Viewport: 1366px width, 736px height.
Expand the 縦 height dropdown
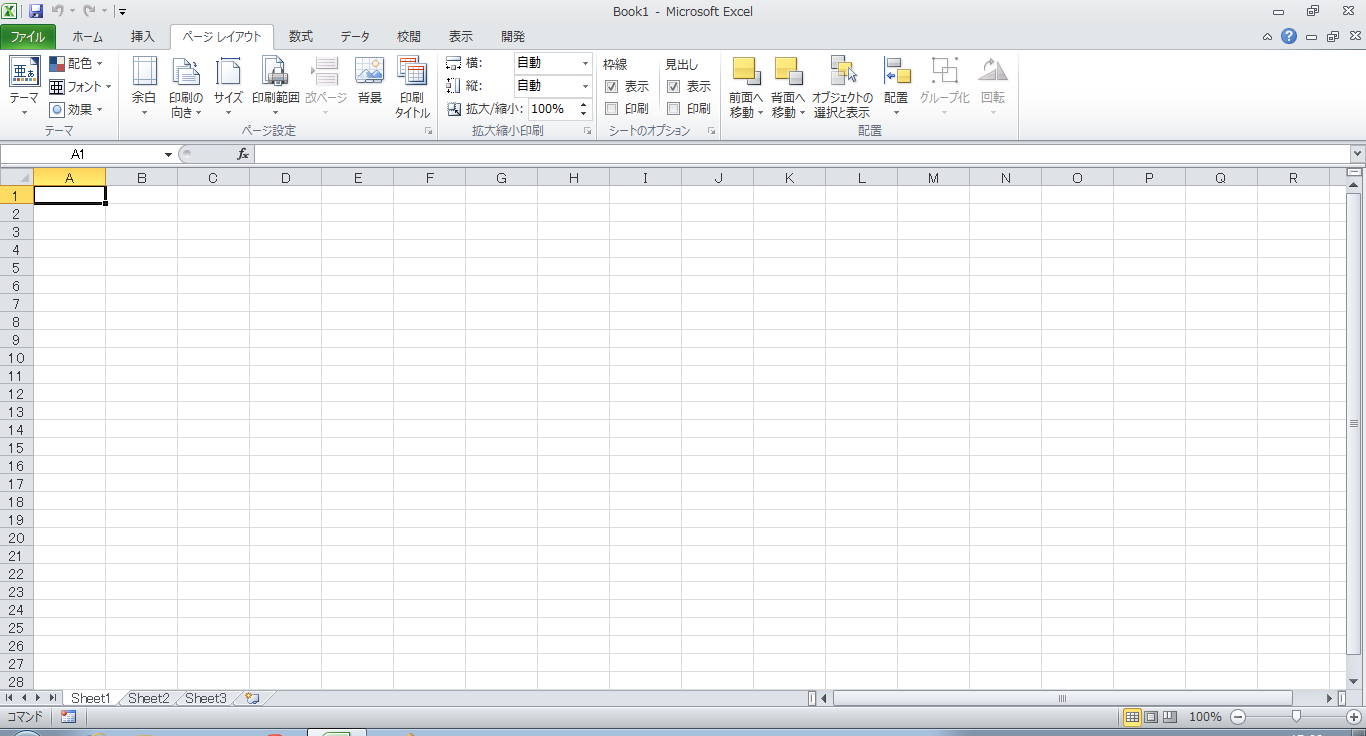(585, 86)
